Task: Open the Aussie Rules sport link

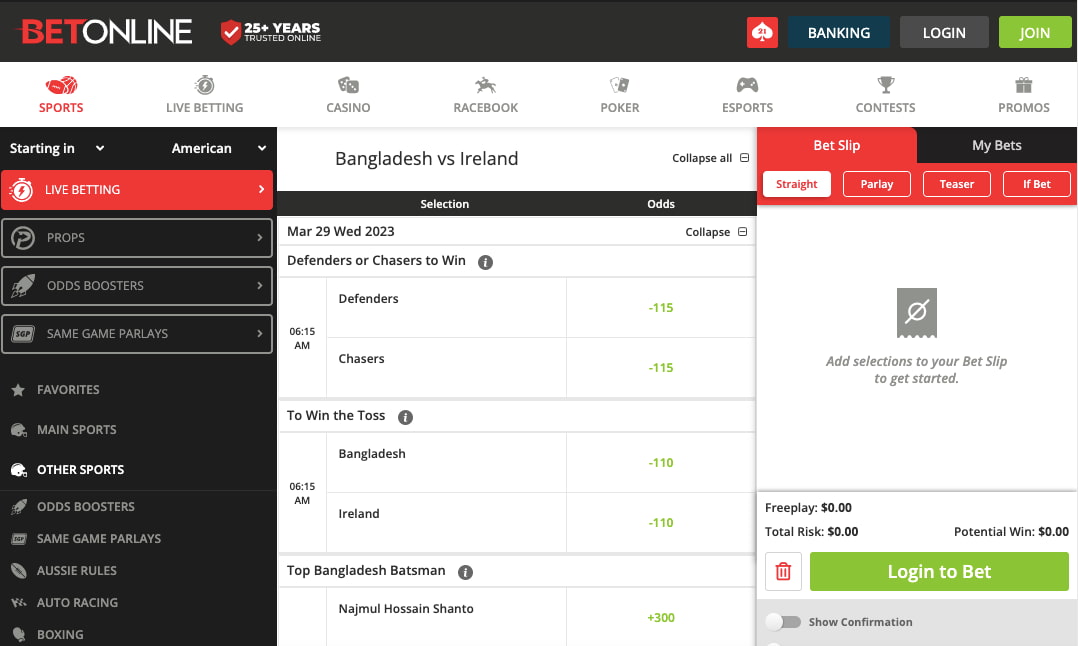Action: (77, 571)
